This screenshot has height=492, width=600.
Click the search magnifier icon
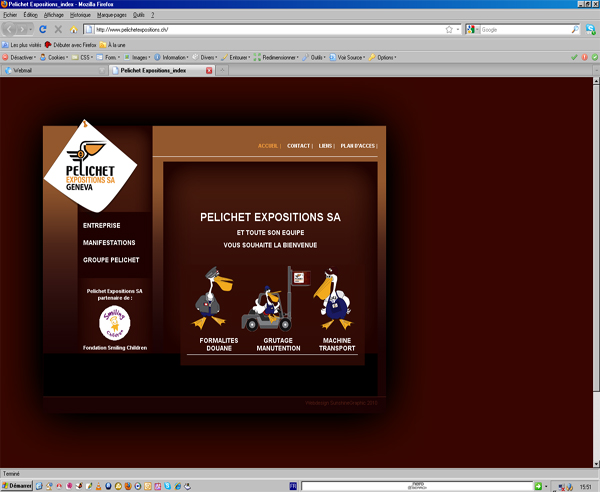click(575, 29)
